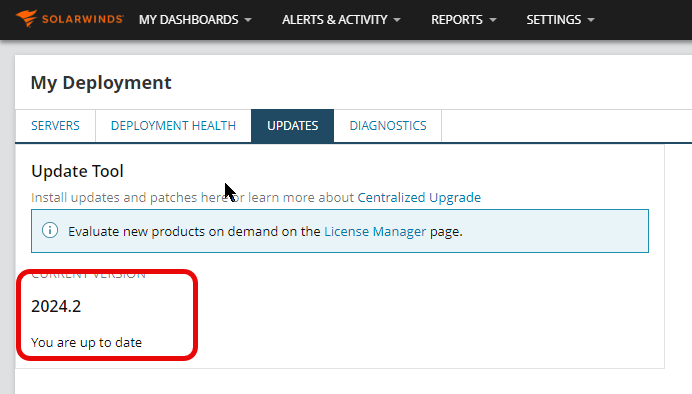Click the 2024.2 version number
The width and height of the screenshot is (692, 394).
tap(56, 306)
